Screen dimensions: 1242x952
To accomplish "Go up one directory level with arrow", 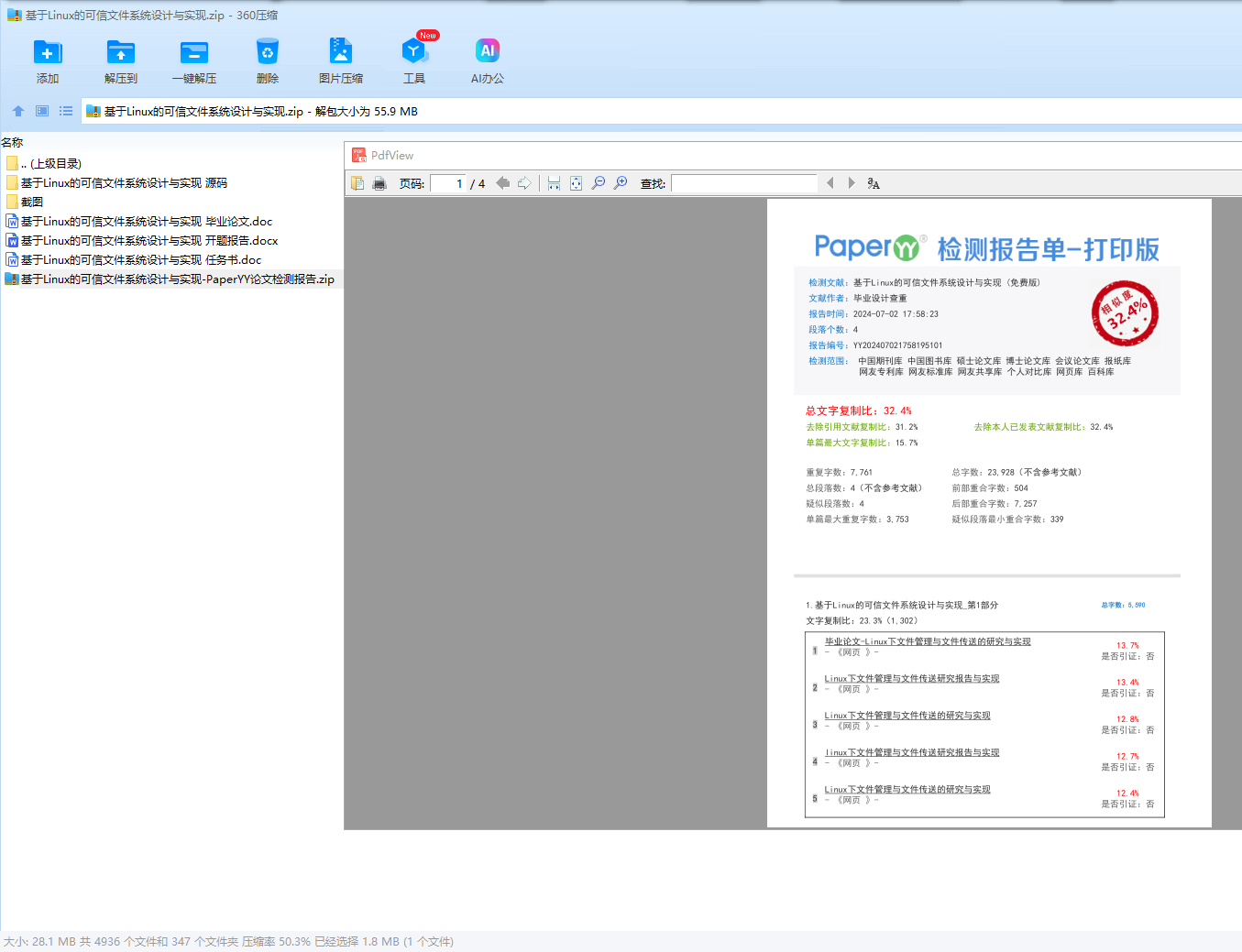I will (18, 111).
